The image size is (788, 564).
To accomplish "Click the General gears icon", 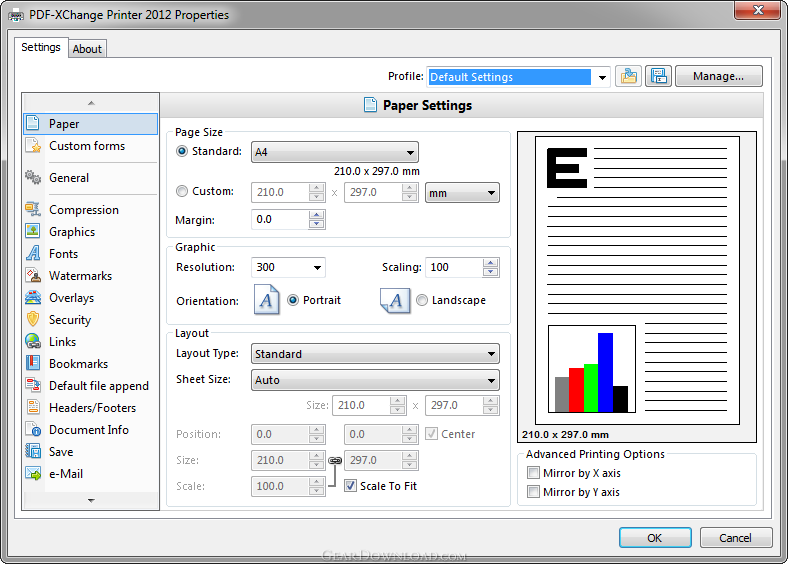I will tap(33, 177).
